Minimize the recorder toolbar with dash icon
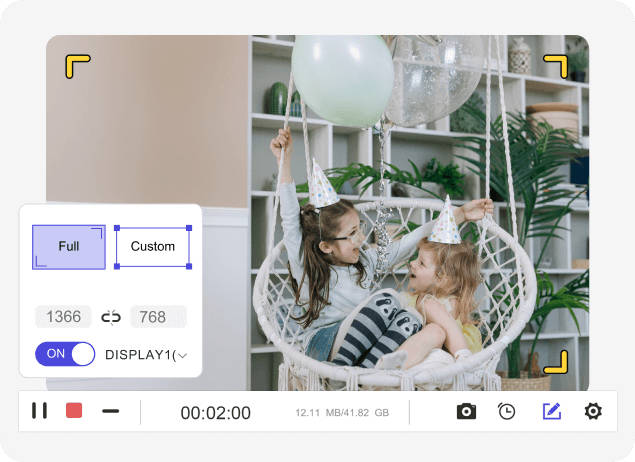This screenshot has height=462, width=635. point(111,411)
